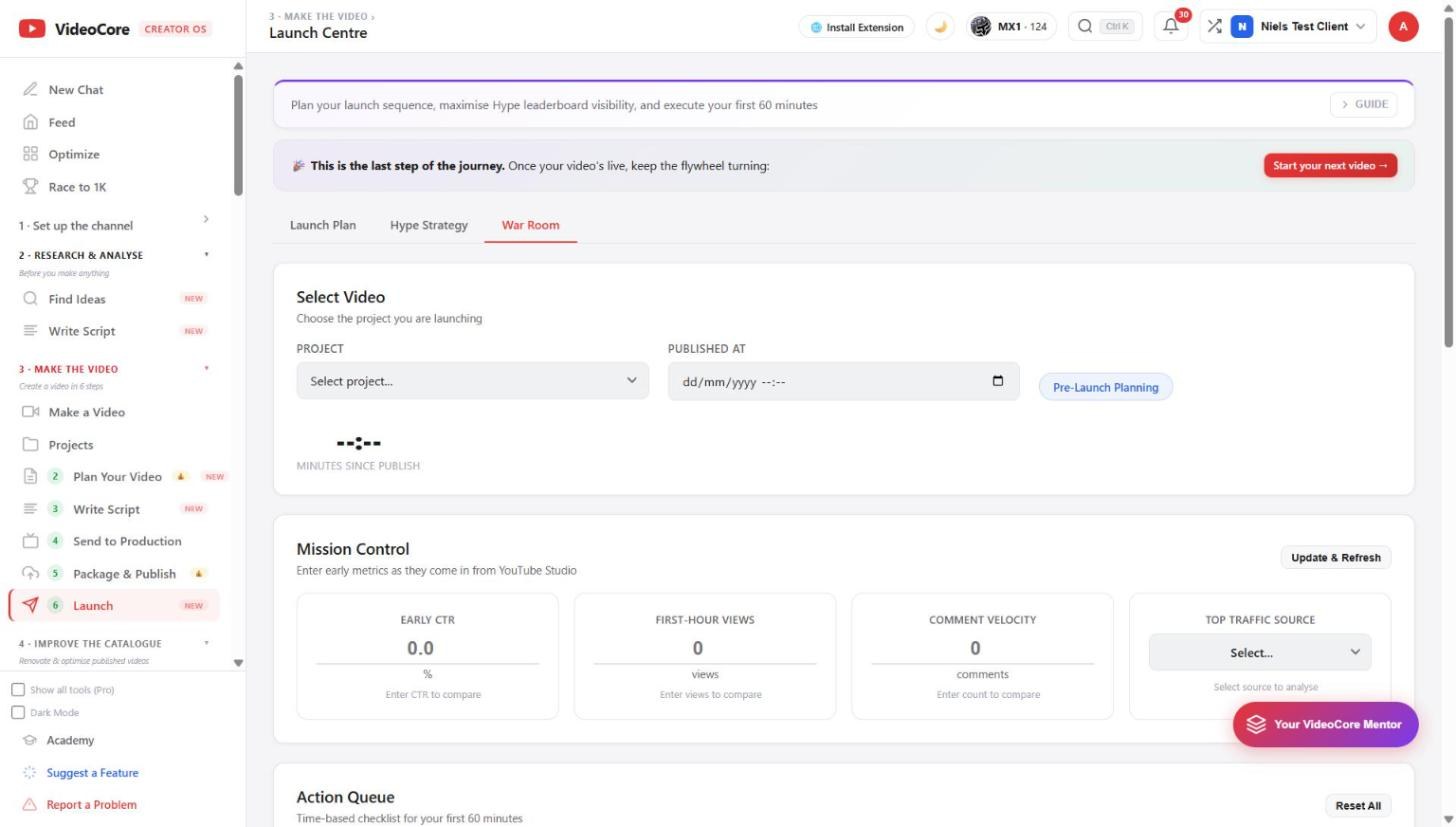Enable Show all tools (Pro) checkbox
1456x827 pixels.
pyautogui.click(x=18, y=690)
